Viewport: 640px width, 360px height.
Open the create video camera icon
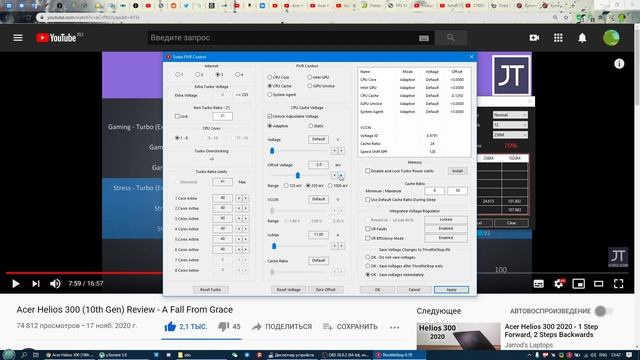point(534,38)
